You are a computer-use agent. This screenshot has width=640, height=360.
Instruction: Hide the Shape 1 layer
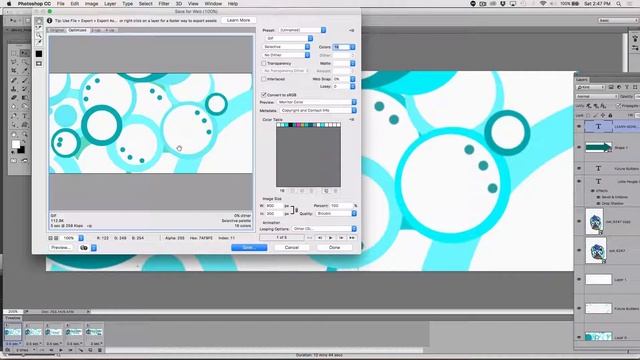[x=579, y=147]
